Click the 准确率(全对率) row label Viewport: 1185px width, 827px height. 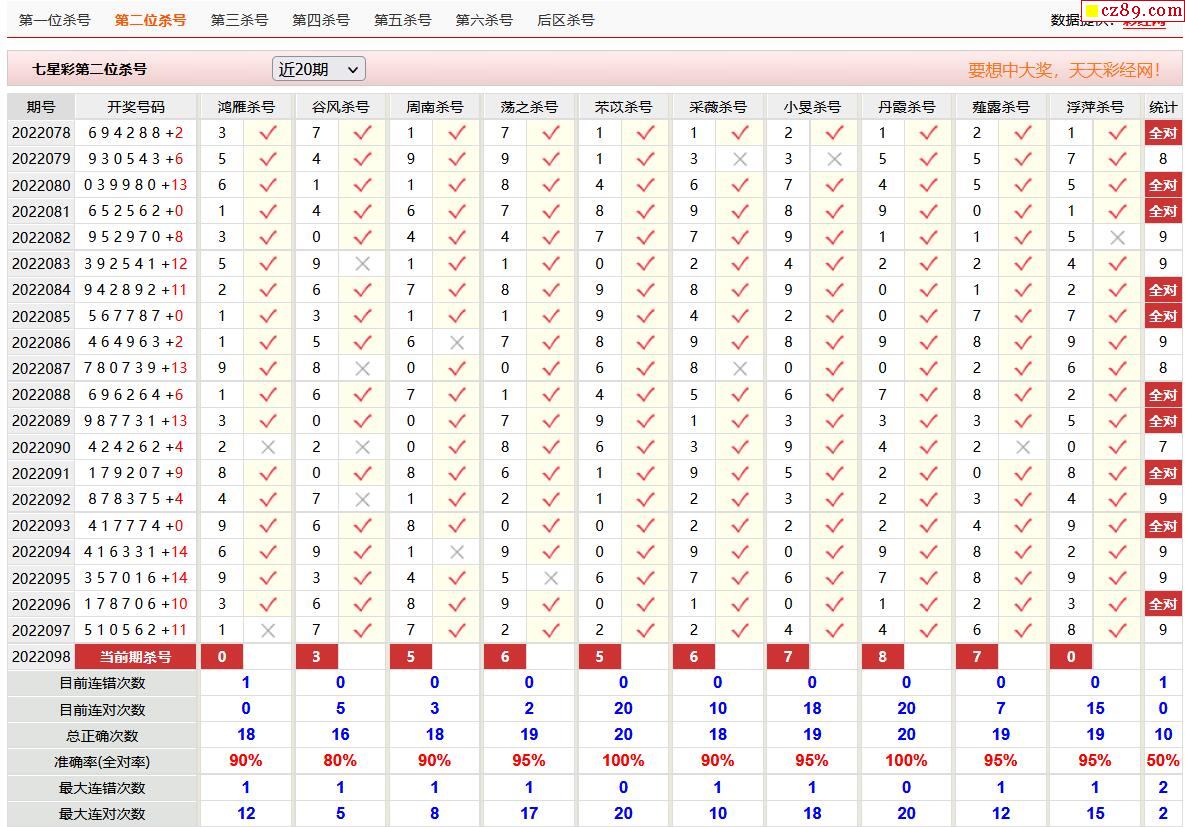102,762
